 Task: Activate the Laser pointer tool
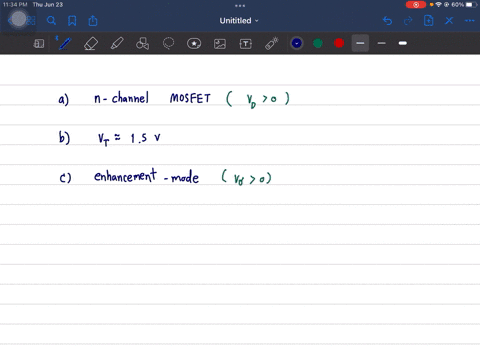tap(272, 44)
